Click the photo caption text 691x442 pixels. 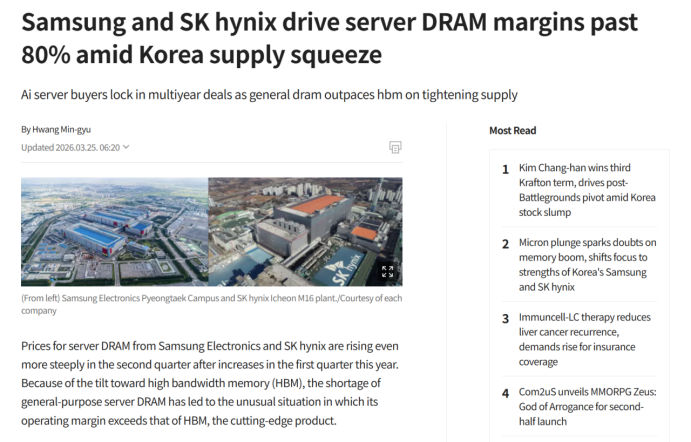tap(212, 304)
